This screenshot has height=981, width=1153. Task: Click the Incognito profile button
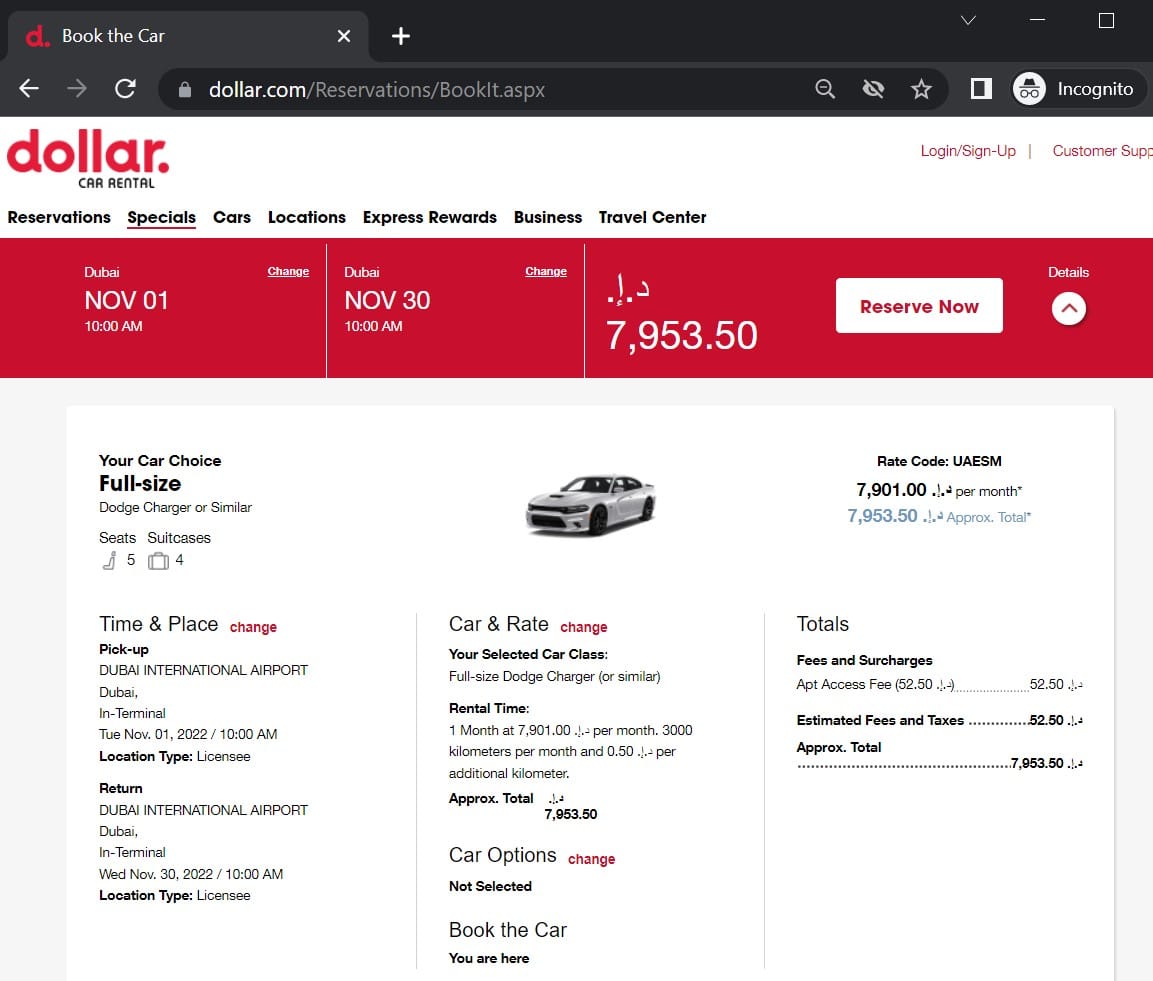pos(1077,89)
